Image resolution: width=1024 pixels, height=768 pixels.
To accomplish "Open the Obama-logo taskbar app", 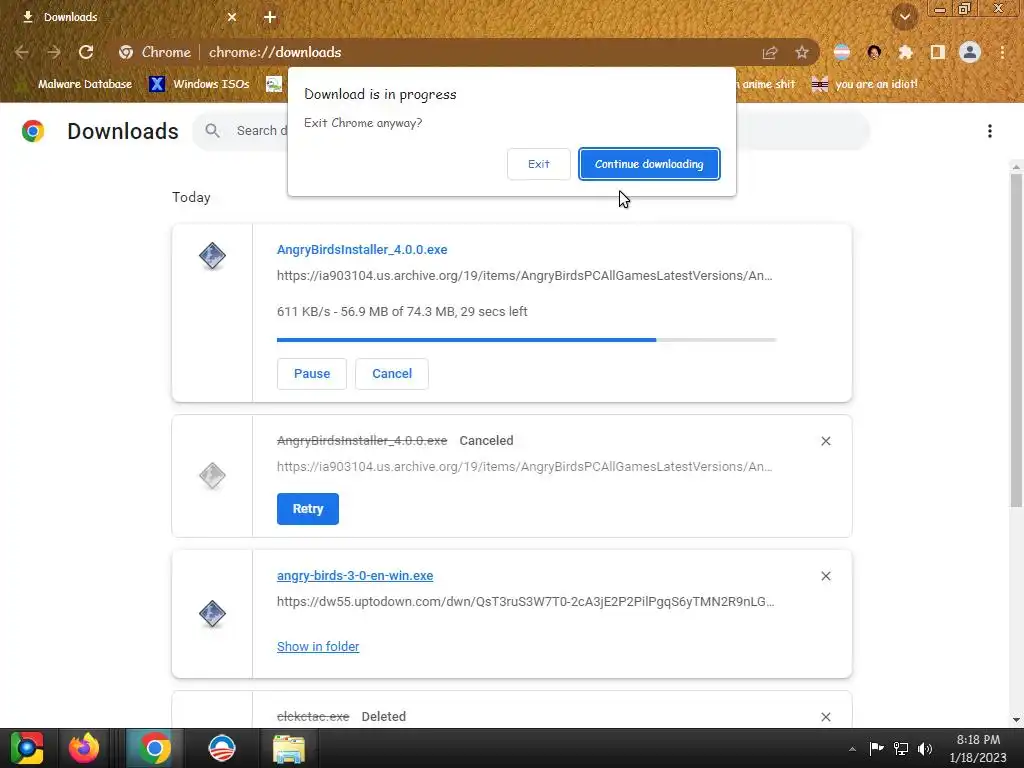I will [x=222, y=748].
